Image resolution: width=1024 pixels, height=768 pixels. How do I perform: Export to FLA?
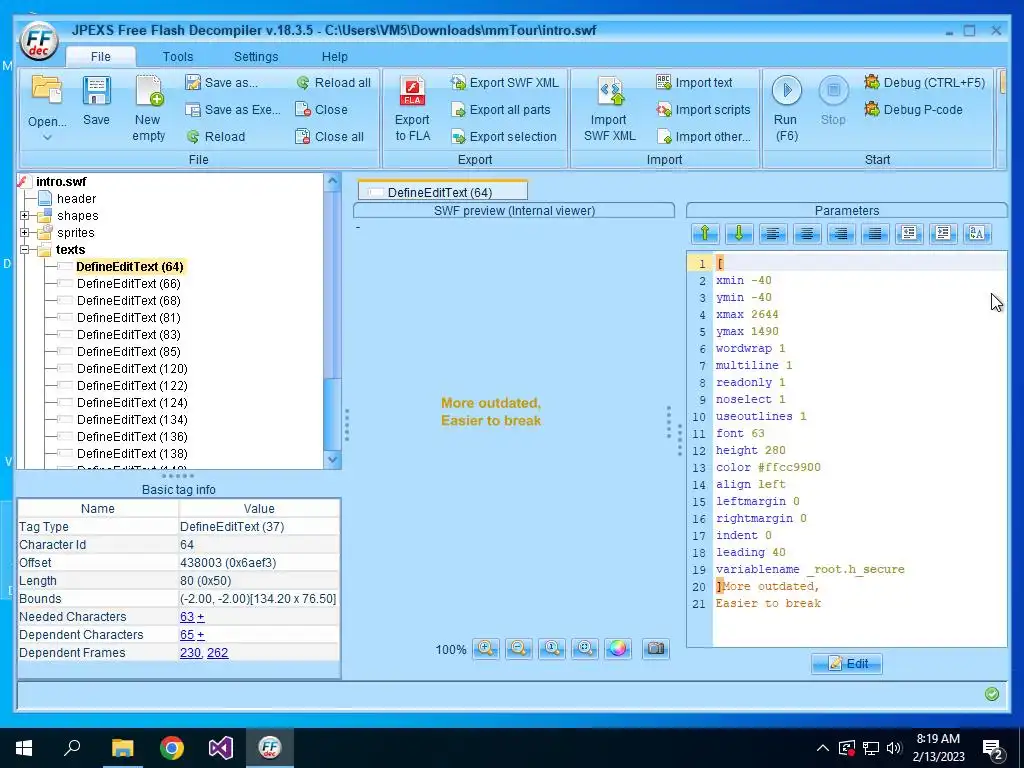pos(413,108)
